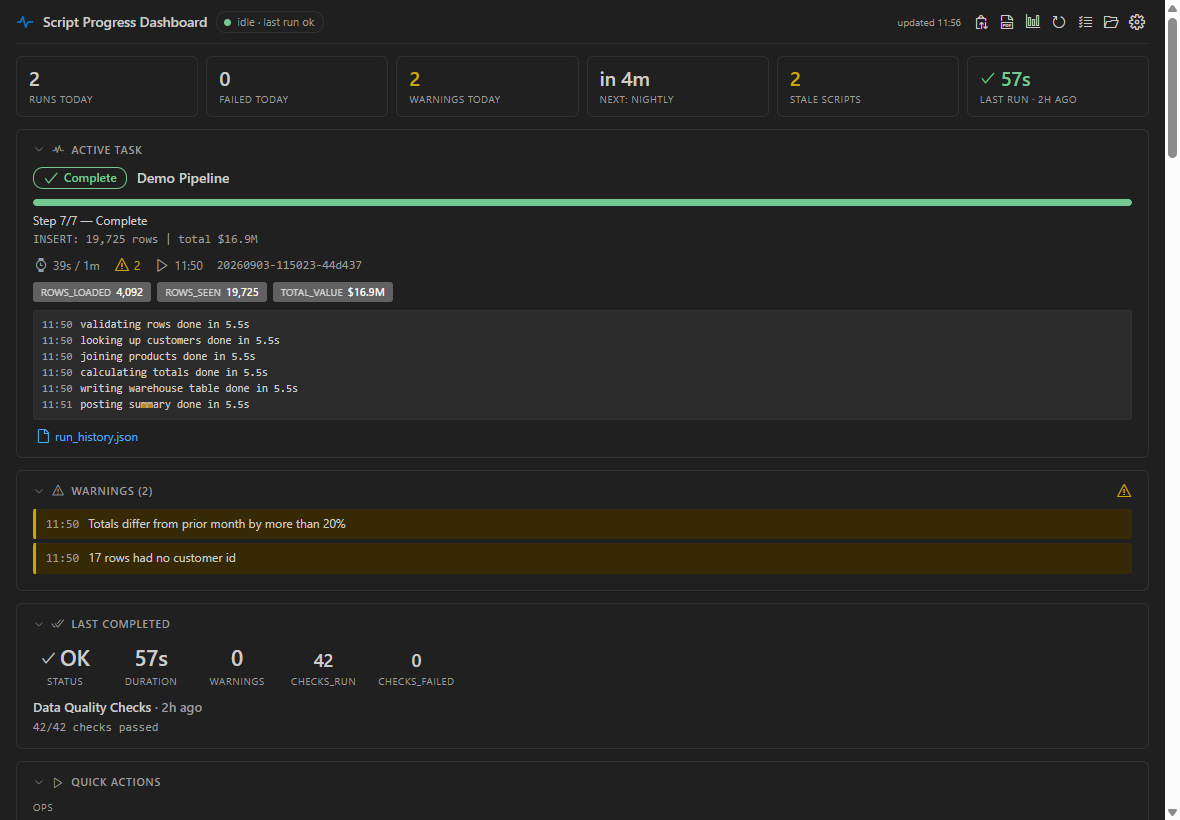Select the ROWS_SEEN 19,725 chip
This screenshot has width=1180, height=820.
pos(211,292)
